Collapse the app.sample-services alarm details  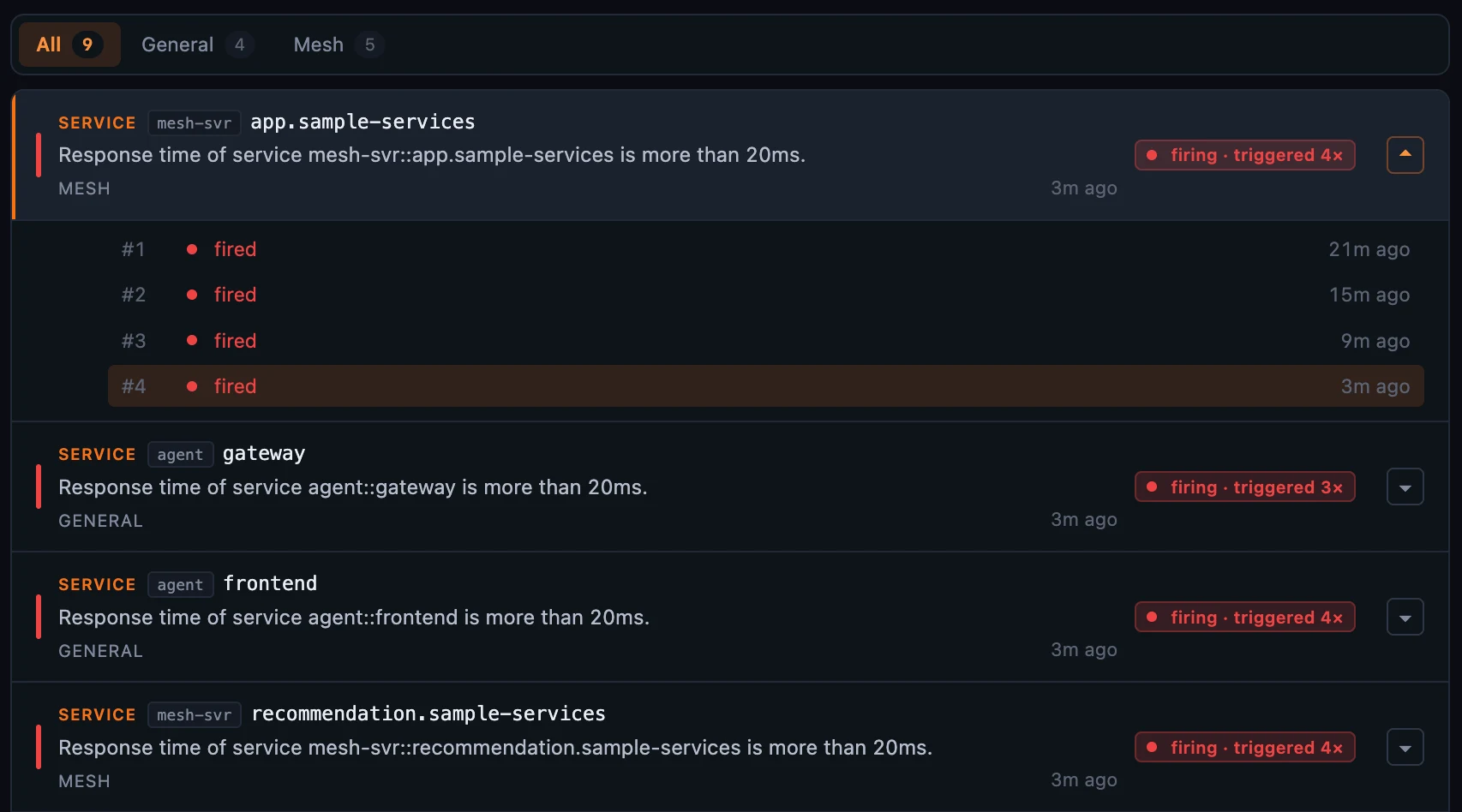[1405, 155]
